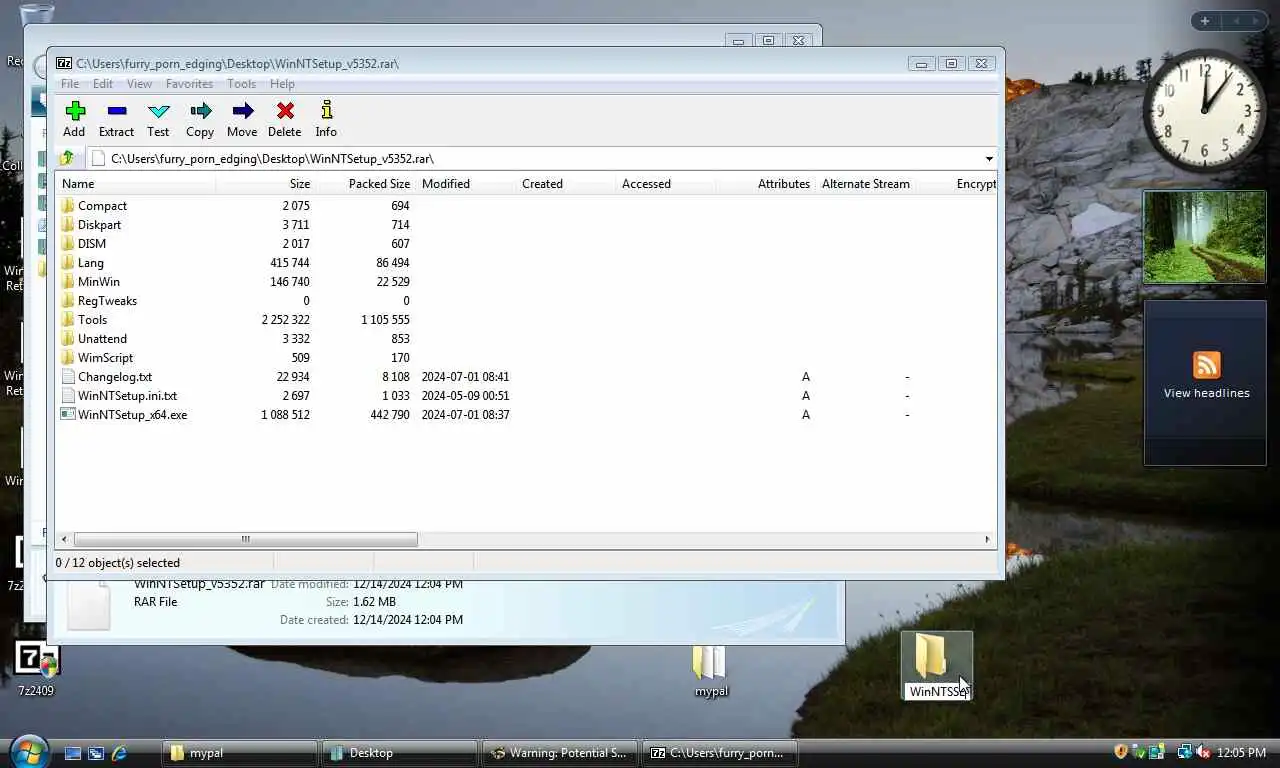The image size is (1280, 768).
Task: Open the address path dropdown arrow
Action: pos(989,158)
